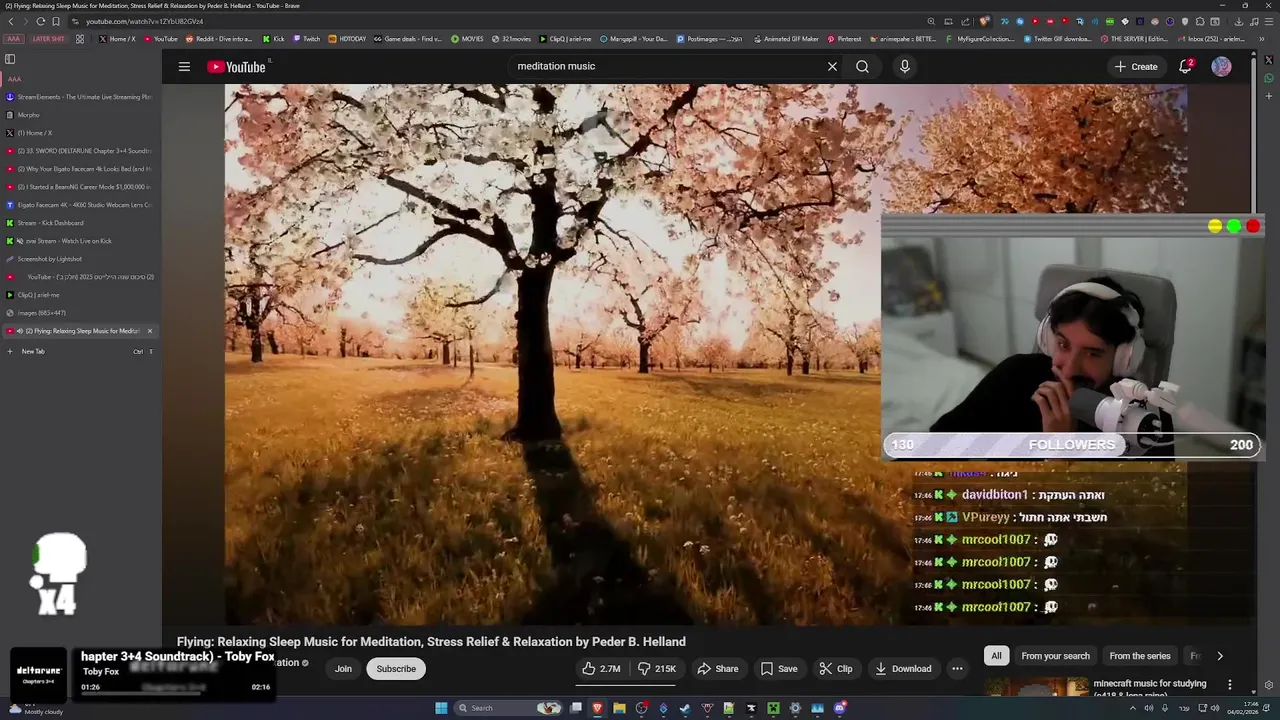
Task: Select the From your search chip
Action: [x=1055, y=656]
